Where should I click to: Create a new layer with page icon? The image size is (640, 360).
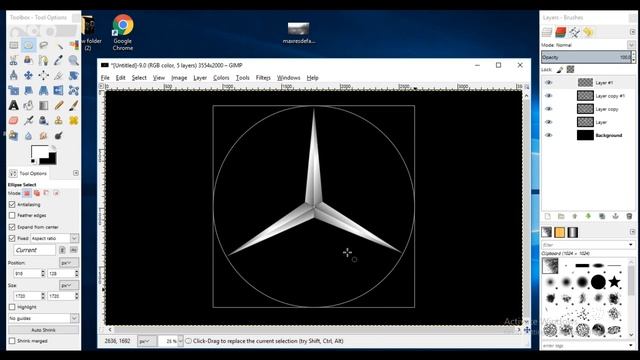(548, 216)
